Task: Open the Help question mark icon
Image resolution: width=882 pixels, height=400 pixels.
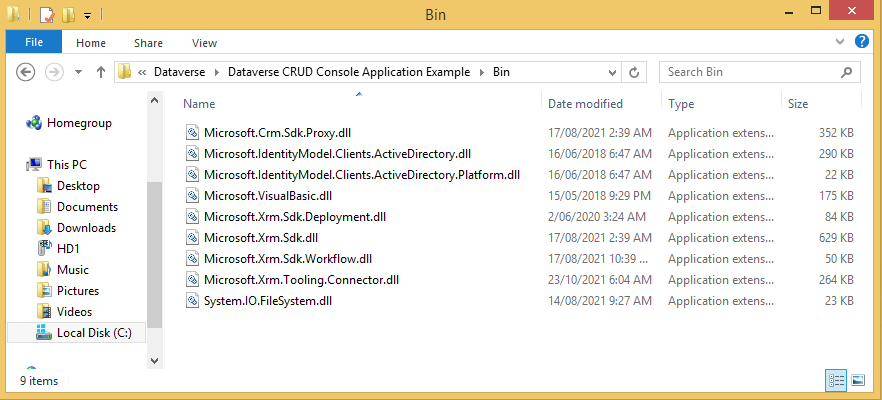Action: point(861,42)
